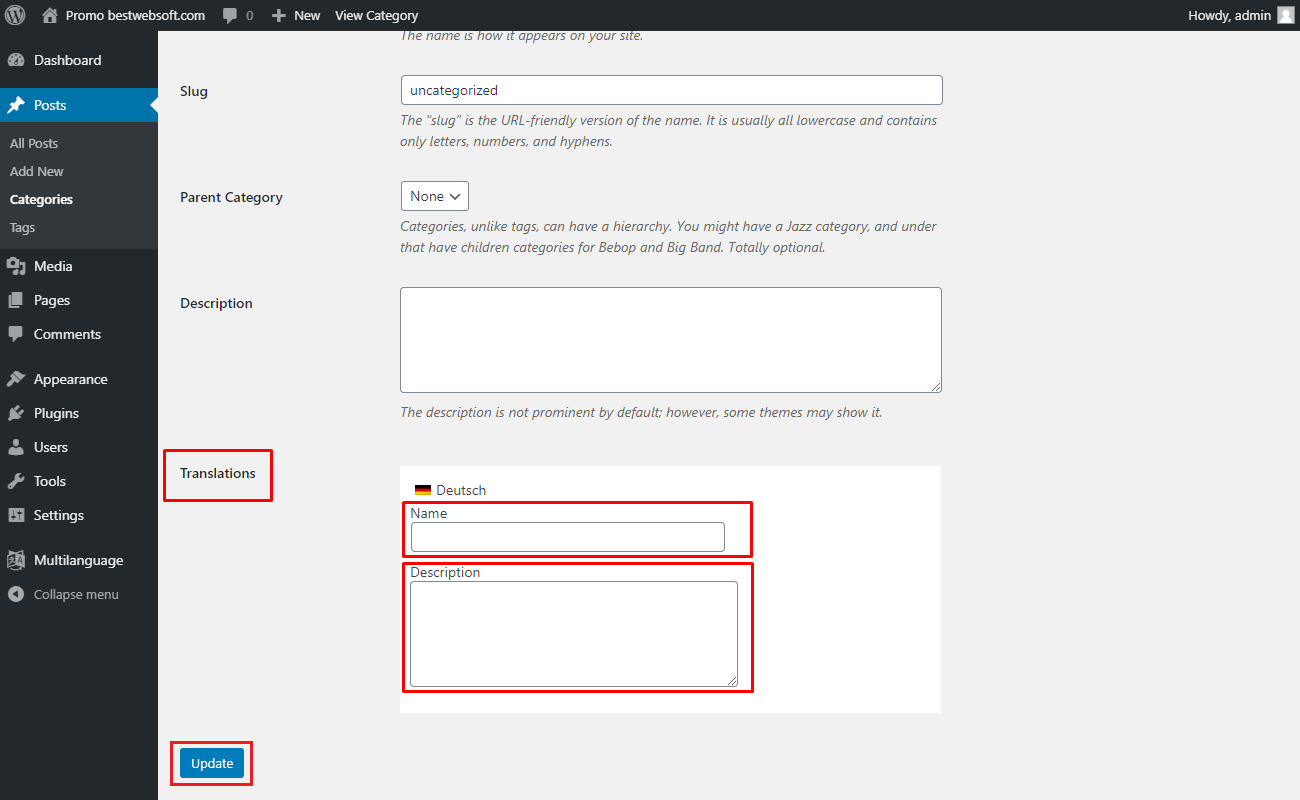
Task: Open Tools menu item
Action: click(x=79, y=481)
